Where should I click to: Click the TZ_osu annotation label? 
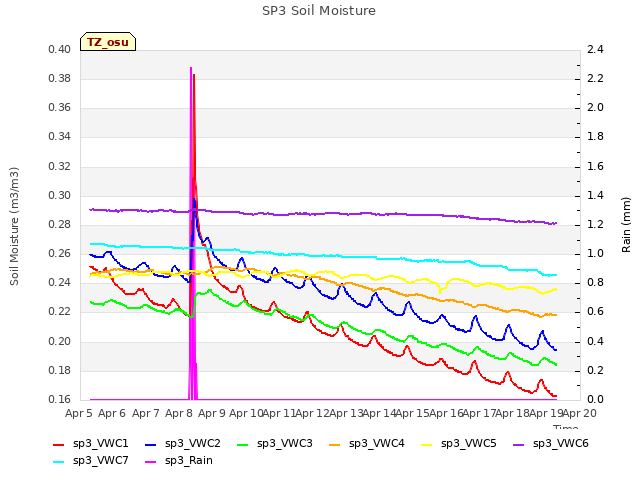coord(108,42)
